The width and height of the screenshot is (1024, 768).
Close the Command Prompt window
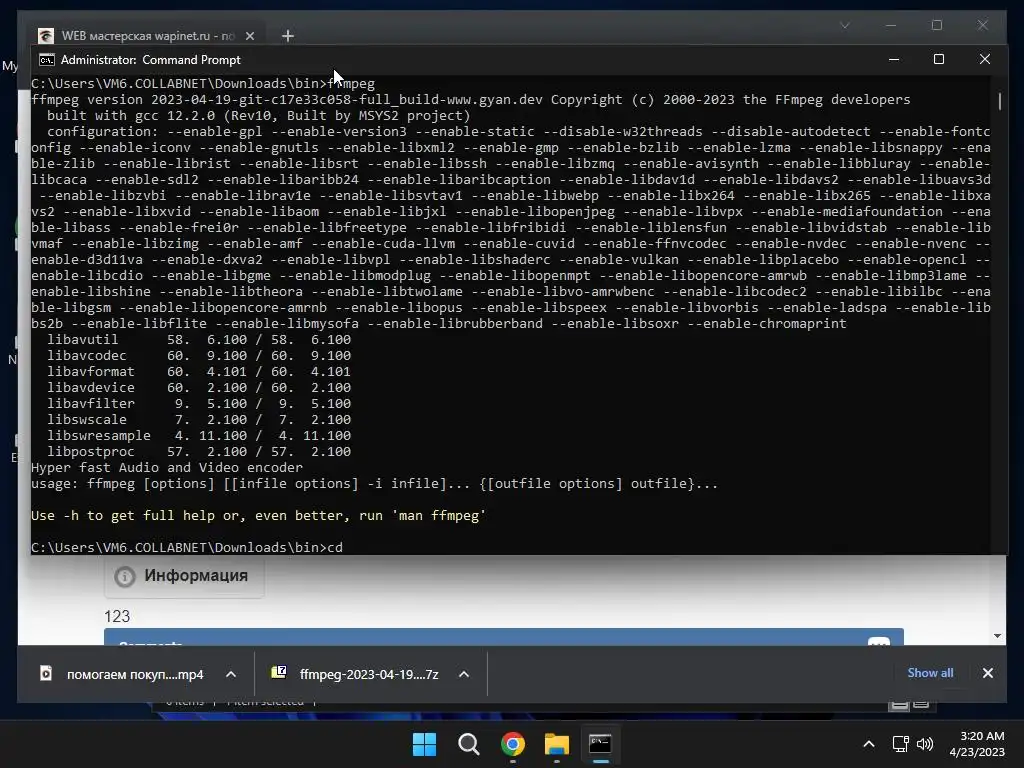tap(985, 59)
